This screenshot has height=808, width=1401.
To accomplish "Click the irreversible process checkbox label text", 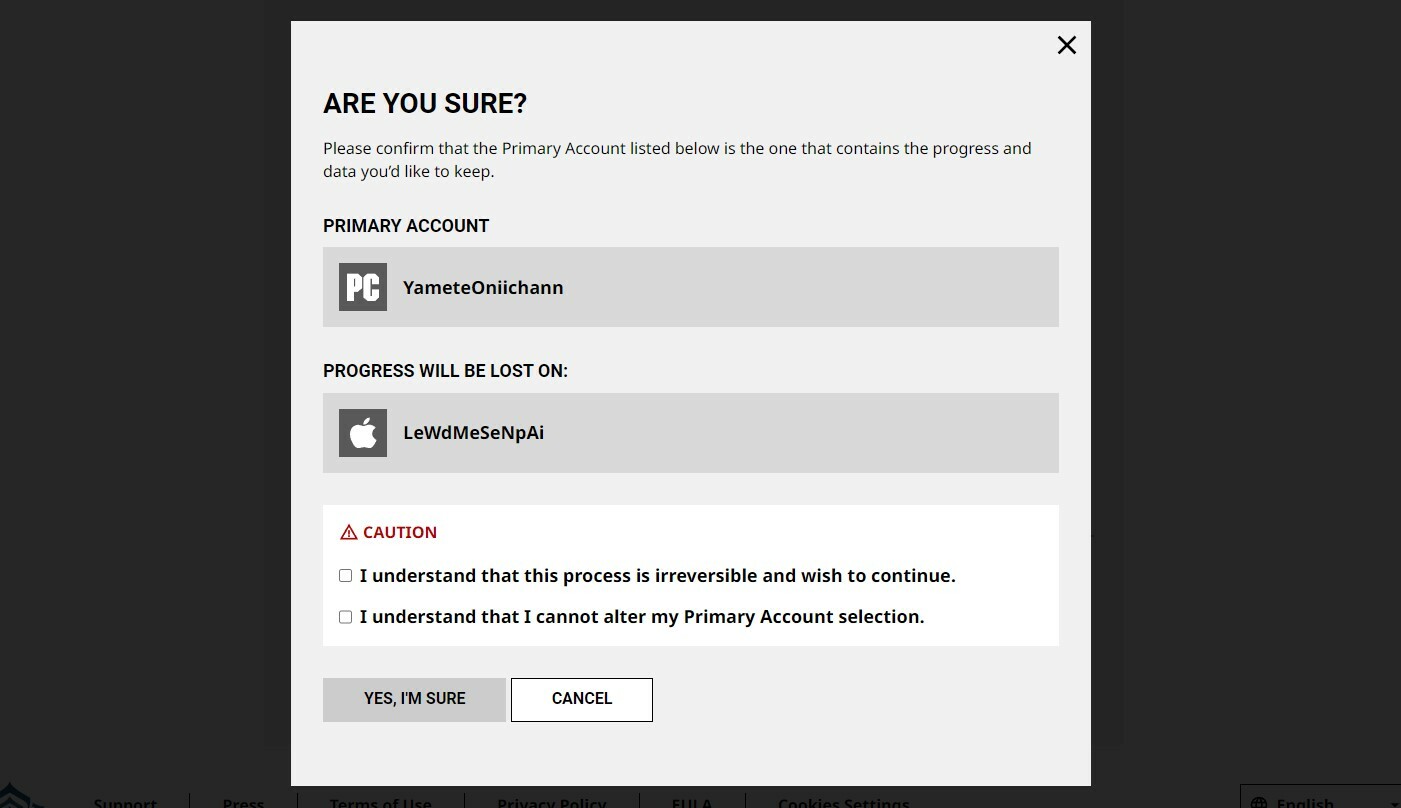I will pos(658,576).
